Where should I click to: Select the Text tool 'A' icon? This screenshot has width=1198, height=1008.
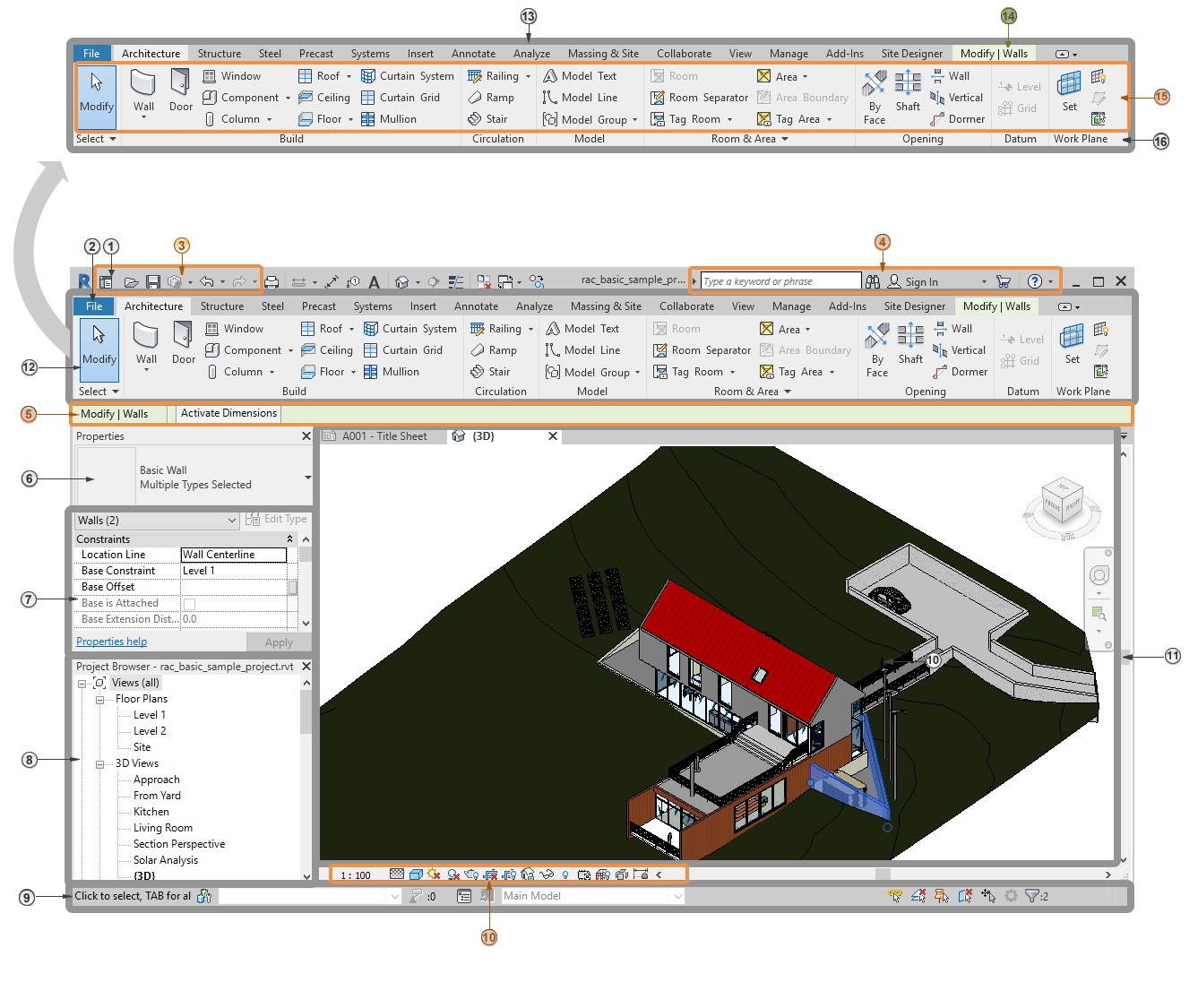pos(374,282)
